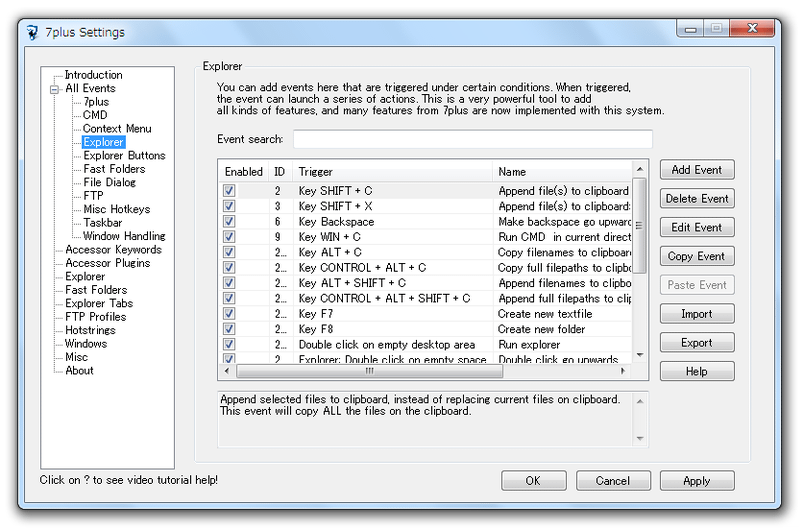Open FTP Profiles settings page
Viewport: 804px width, 529px height.
(x=95, y=317)
